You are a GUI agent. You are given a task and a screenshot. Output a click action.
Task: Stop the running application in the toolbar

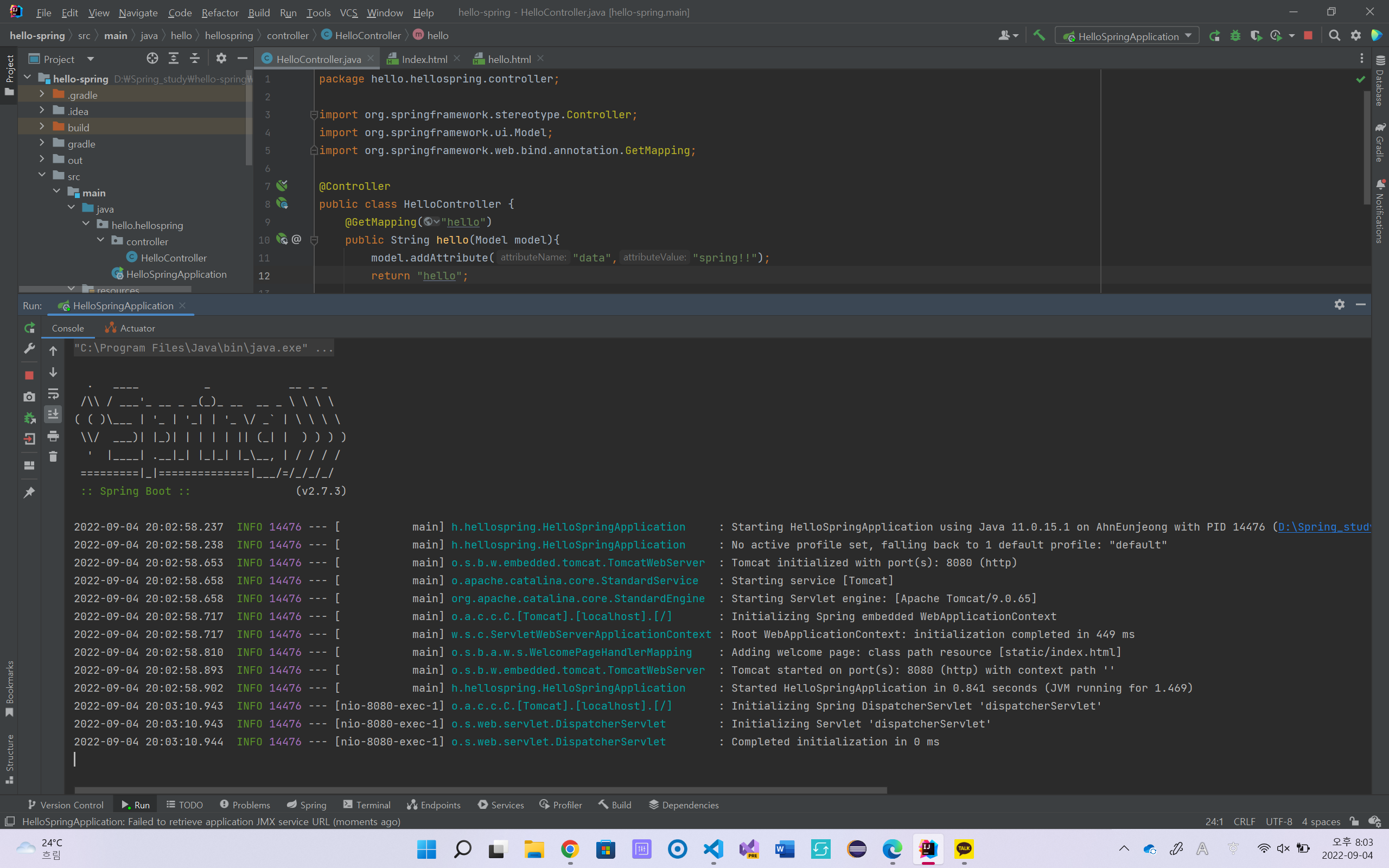tap(1308, 36)
